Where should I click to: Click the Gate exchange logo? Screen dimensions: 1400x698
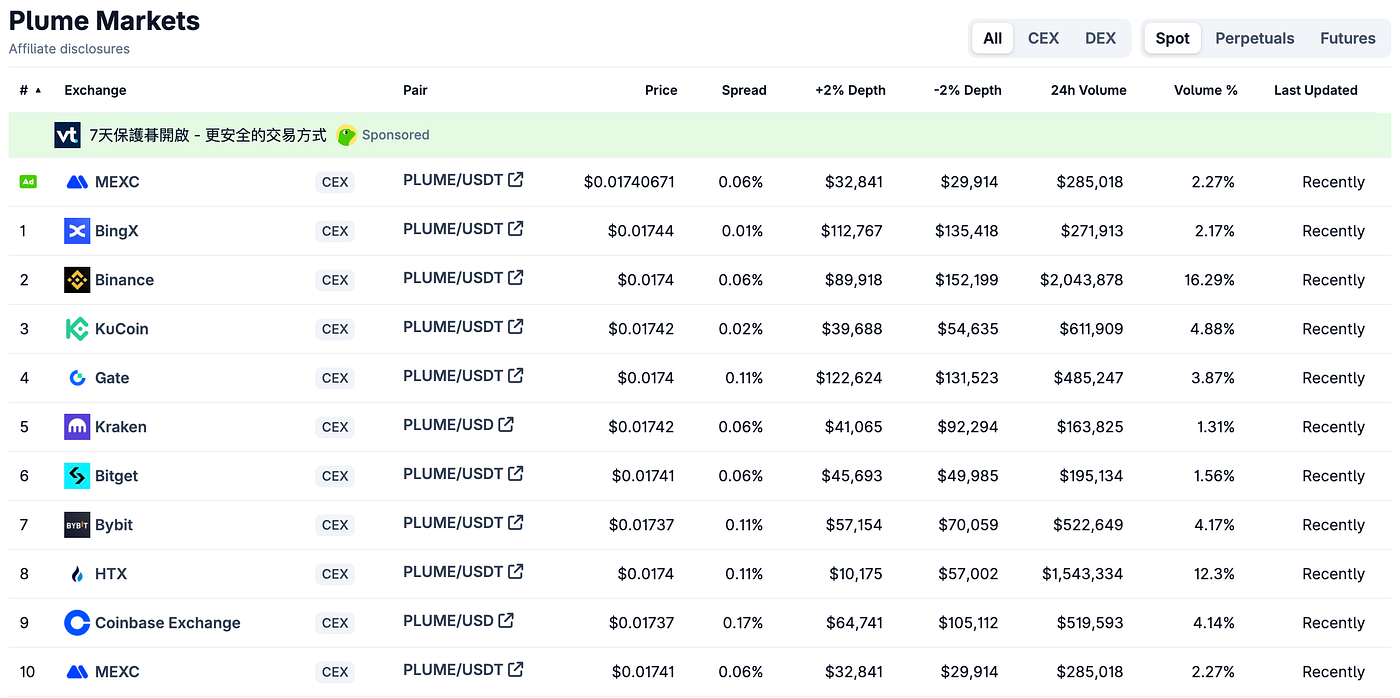click(x=77, y=378)
